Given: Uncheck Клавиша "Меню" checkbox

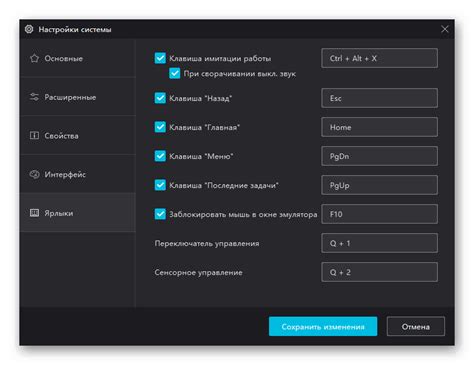Looking at the screenshot, I should coord(160,156).
